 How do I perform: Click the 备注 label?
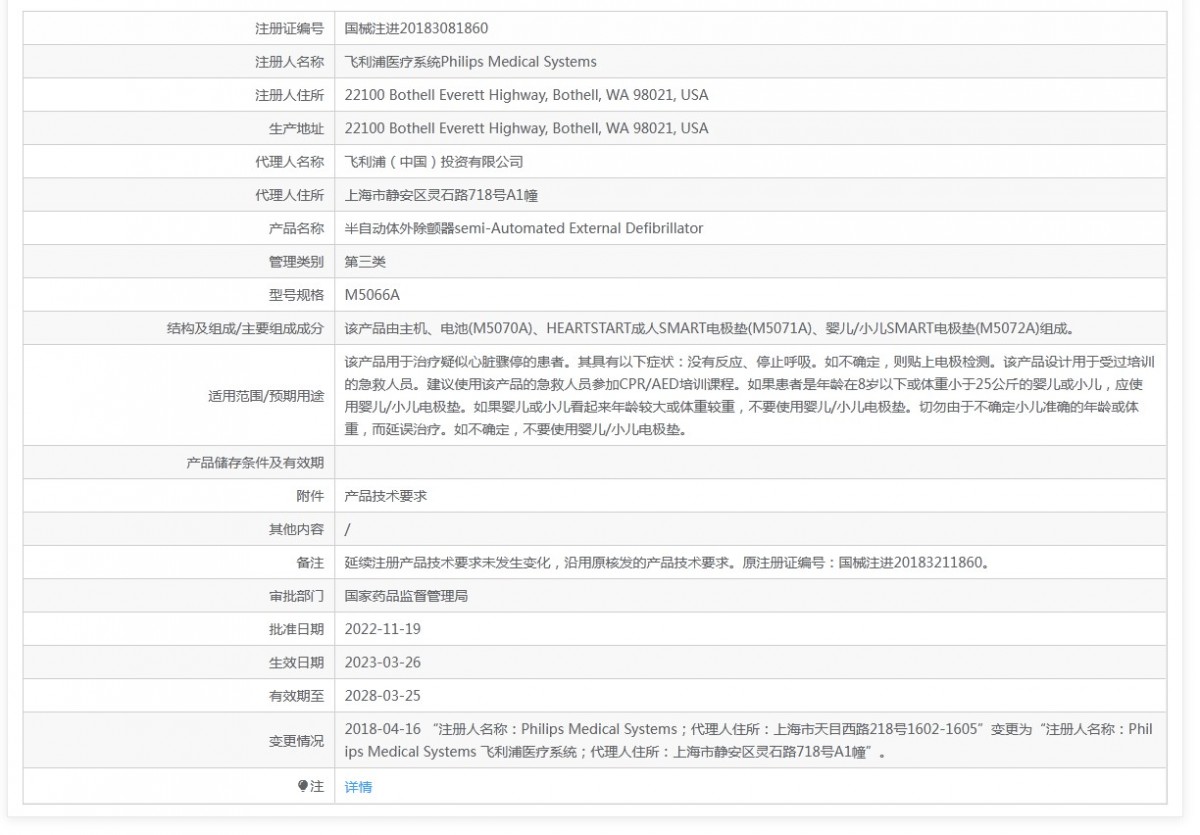click(x=311, y=562)
